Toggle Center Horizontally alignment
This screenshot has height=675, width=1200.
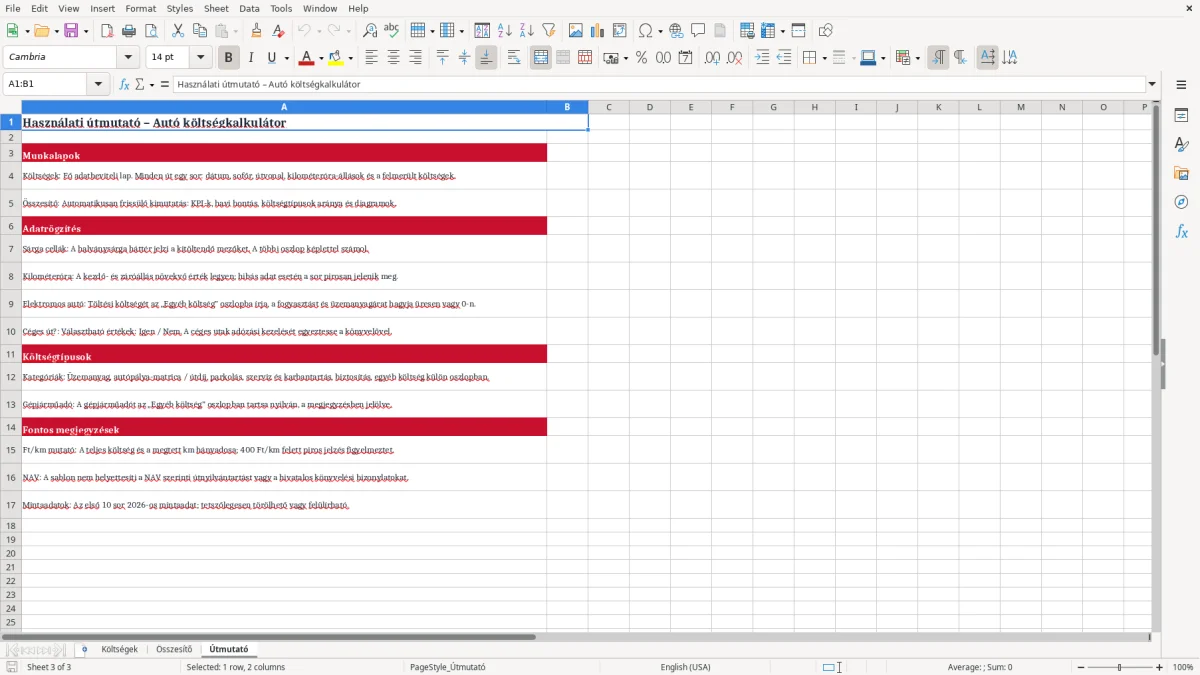pyautogui.click(x=393, y=58)
